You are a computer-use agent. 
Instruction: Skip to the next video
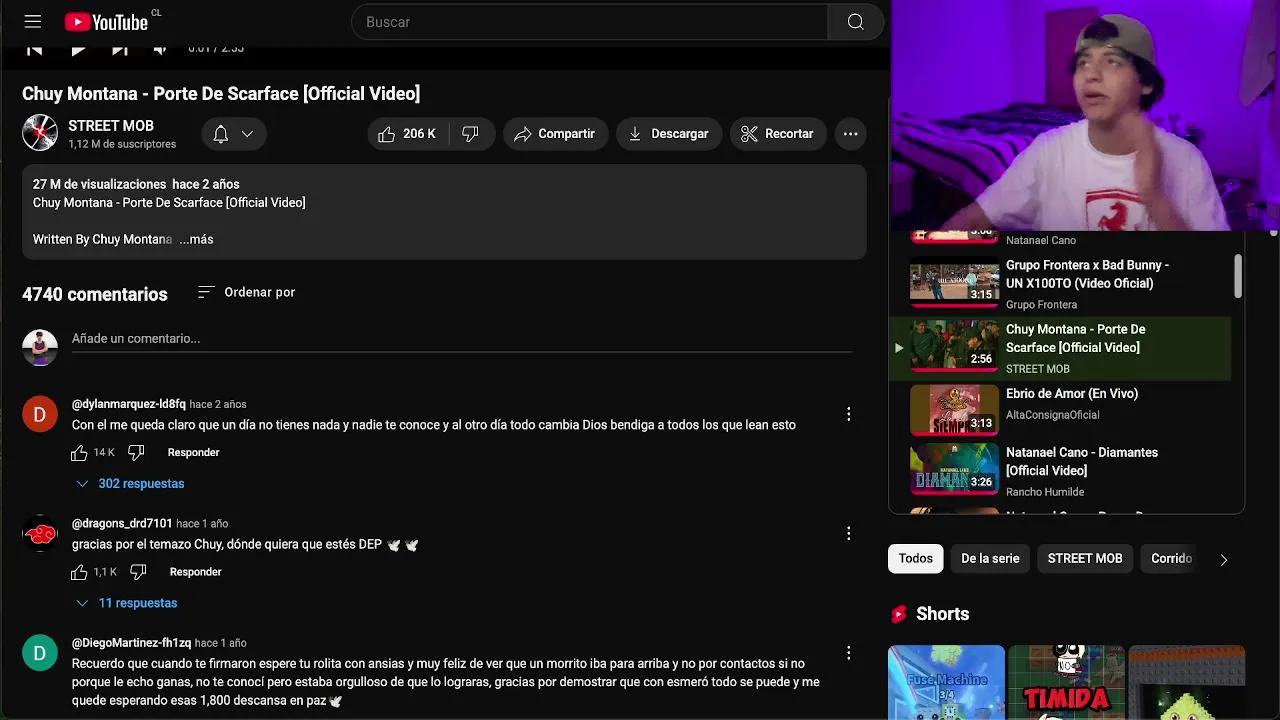coord(120,48)
